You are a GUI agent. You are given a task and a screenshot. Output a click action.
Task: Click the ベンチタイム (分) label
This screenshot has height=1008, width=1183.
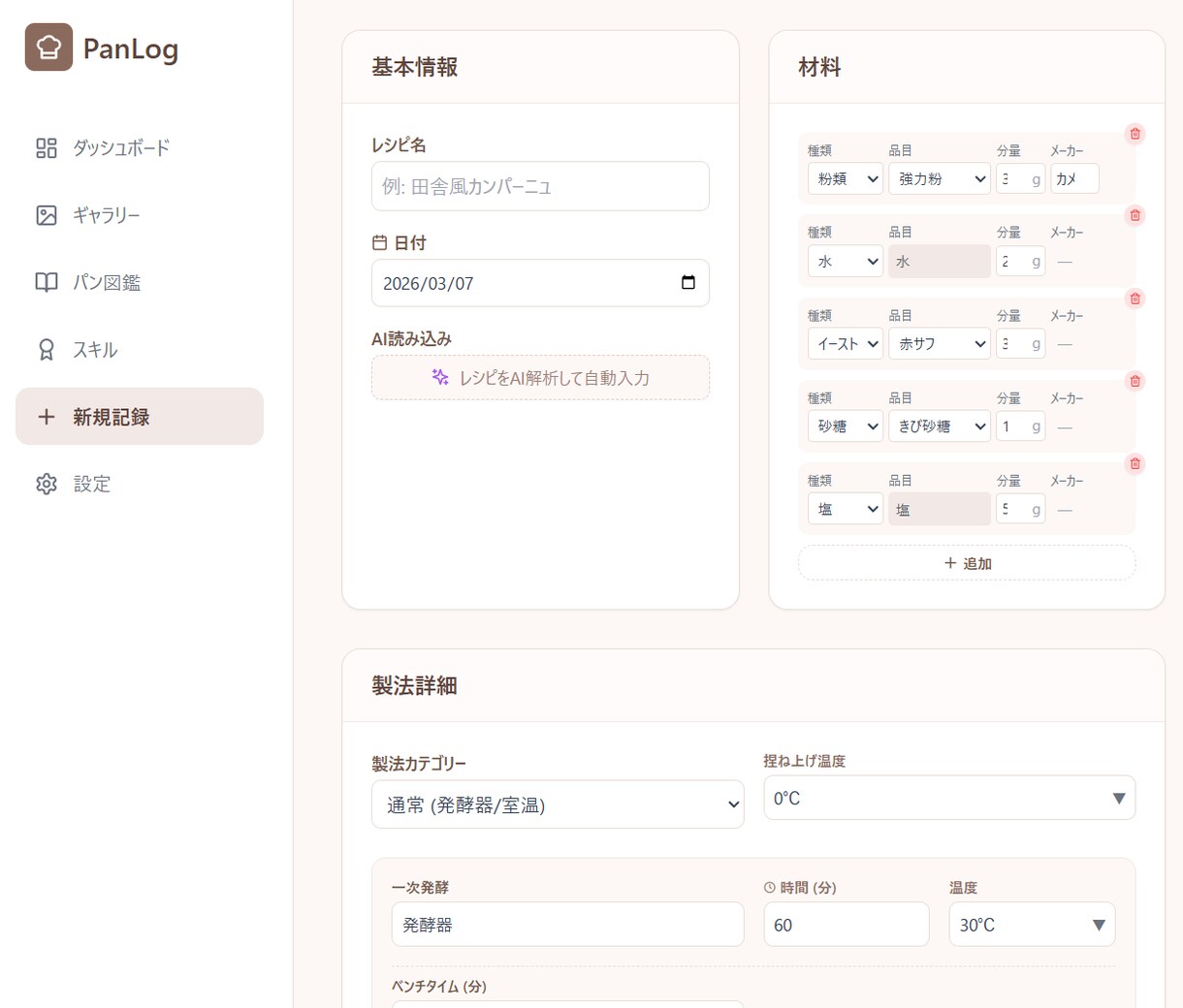pyautogui.click(x=439, y=986)
